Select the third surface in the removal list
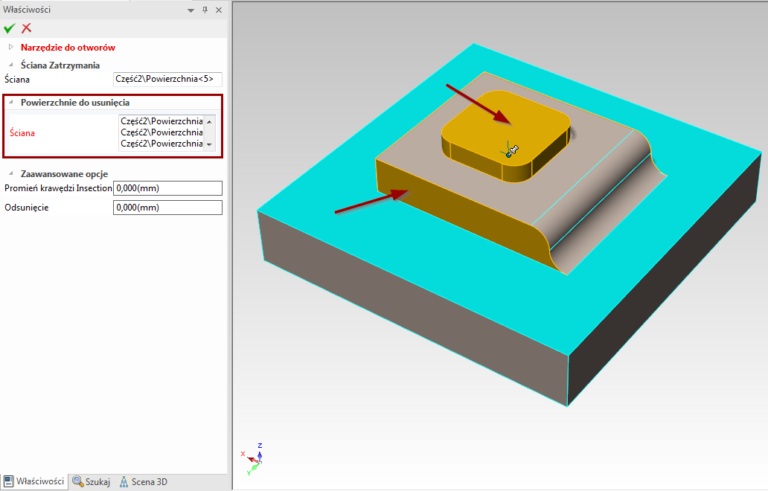Screen dimensions: 768x491 (161, 144)
